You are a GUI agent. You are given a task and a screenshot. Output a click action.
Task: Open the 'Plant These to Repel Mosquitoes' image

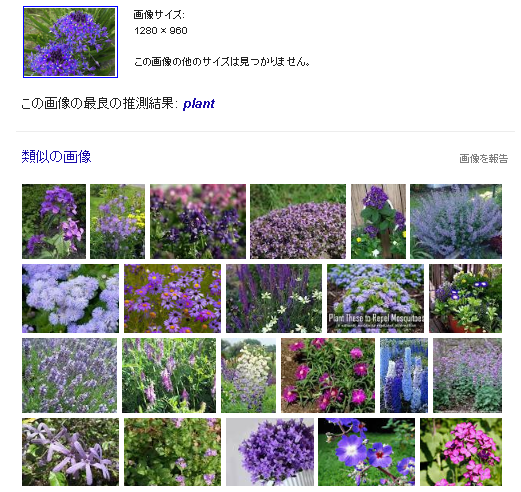[375, 298]
